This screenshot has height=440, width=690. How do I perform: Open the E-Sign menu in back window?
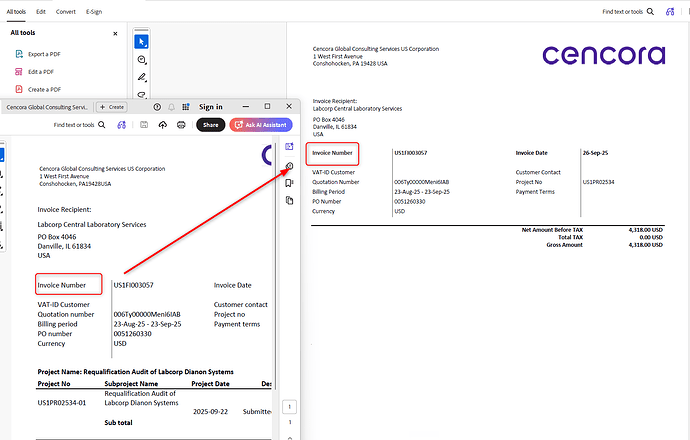click(94, 12)
